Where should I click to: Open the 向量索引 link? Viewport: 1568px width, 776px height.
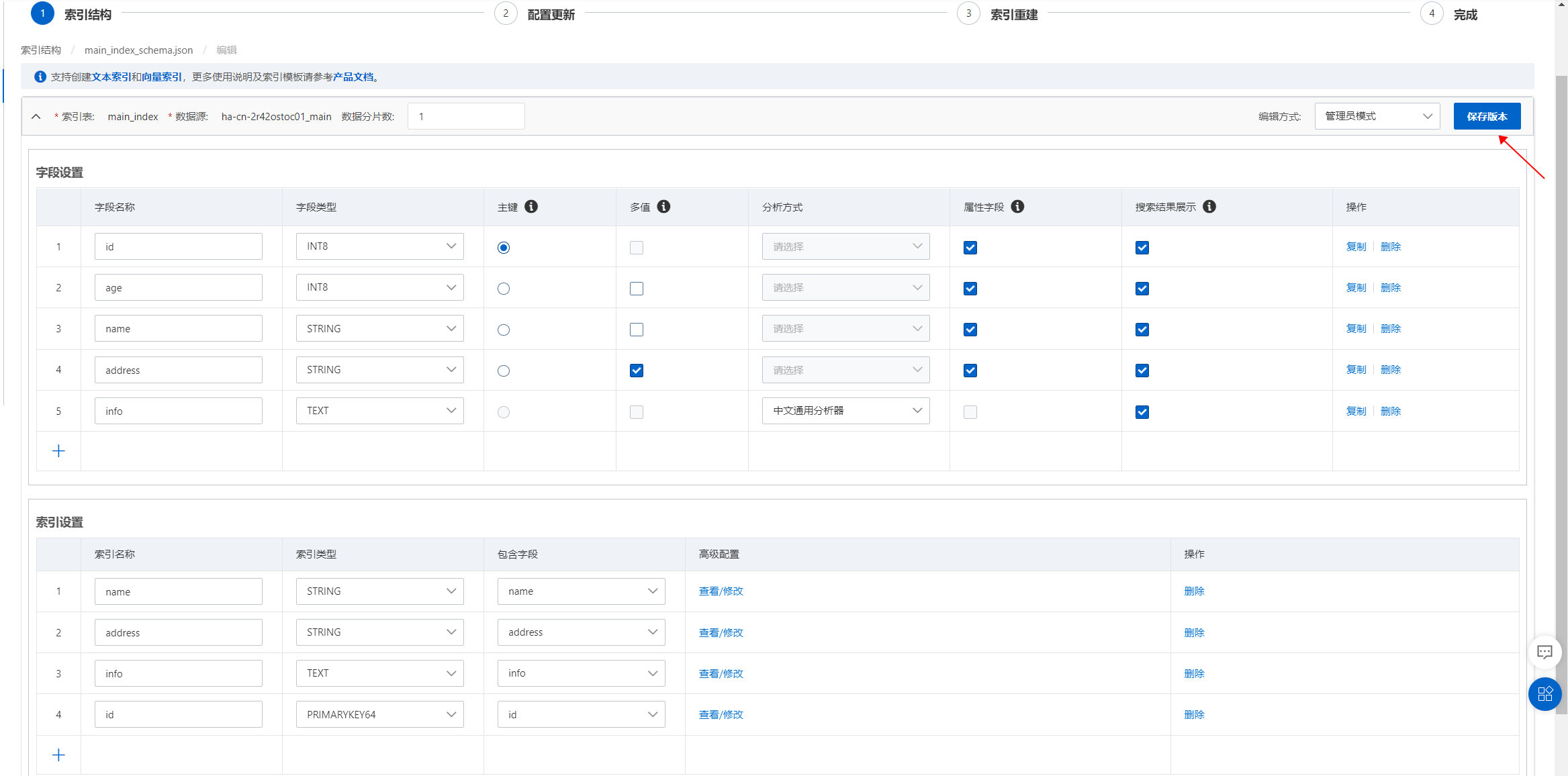tap(162, 77)
